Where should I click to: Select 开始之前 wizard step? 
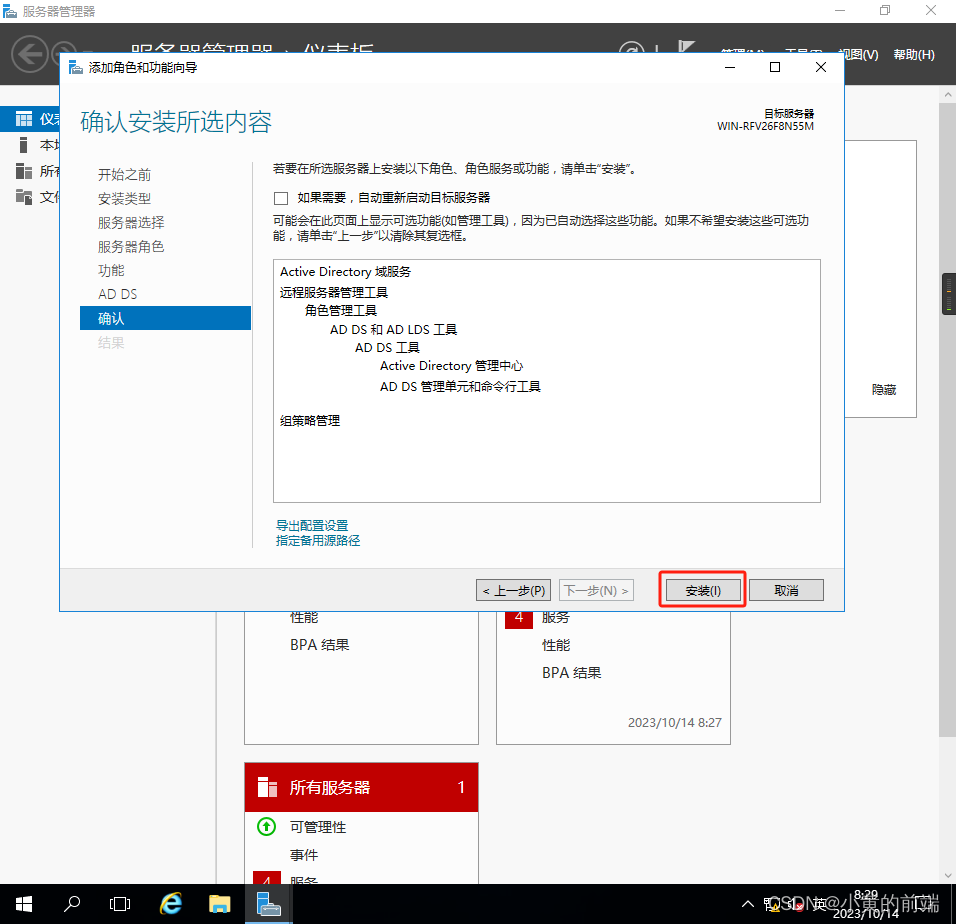point(124,175)
